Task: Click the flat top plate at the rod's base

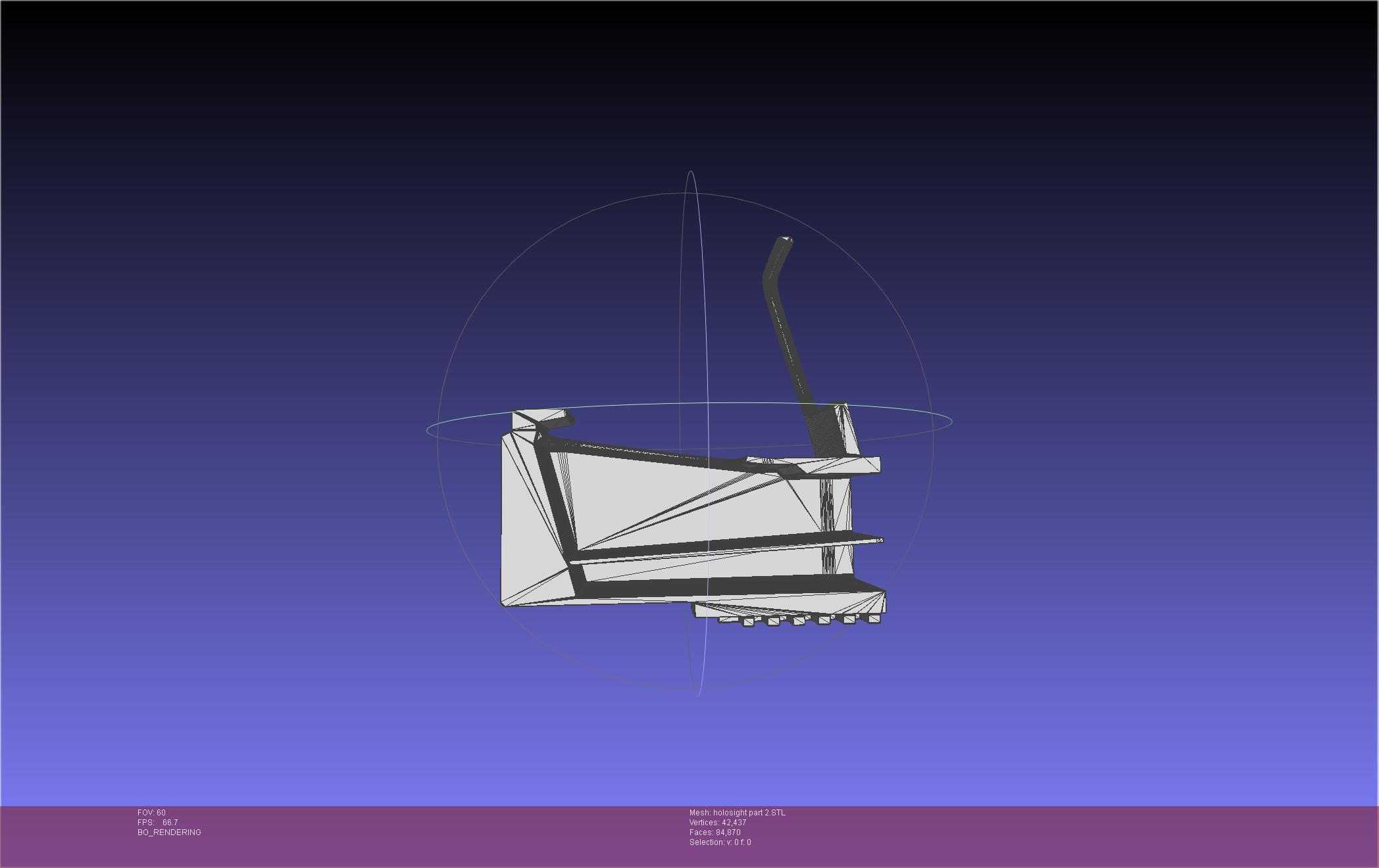Action: click(x=849, y=465)
